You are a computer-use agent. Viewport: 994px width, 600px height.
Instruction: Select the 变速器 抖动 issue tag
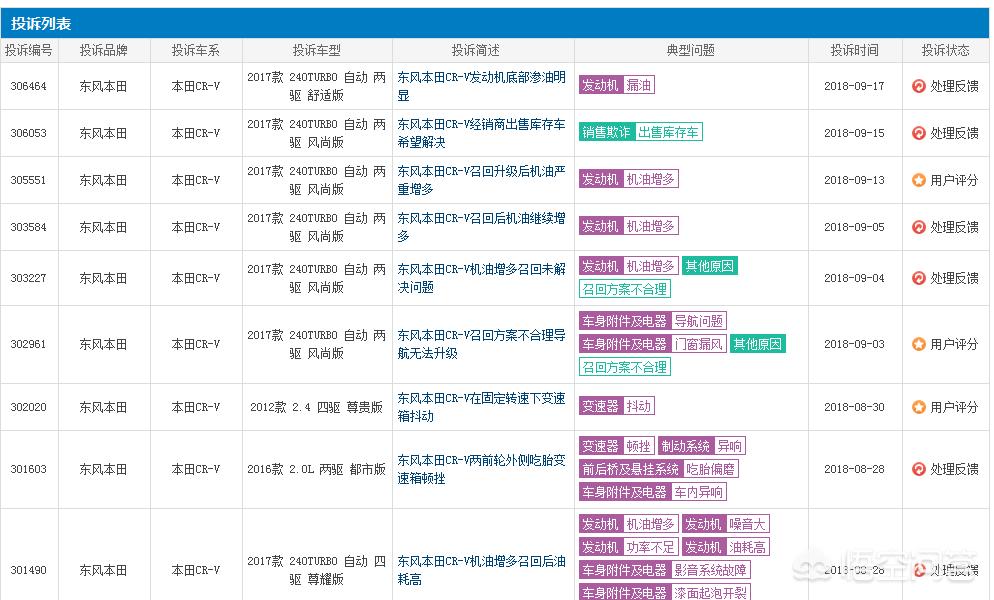click(617, 406)
